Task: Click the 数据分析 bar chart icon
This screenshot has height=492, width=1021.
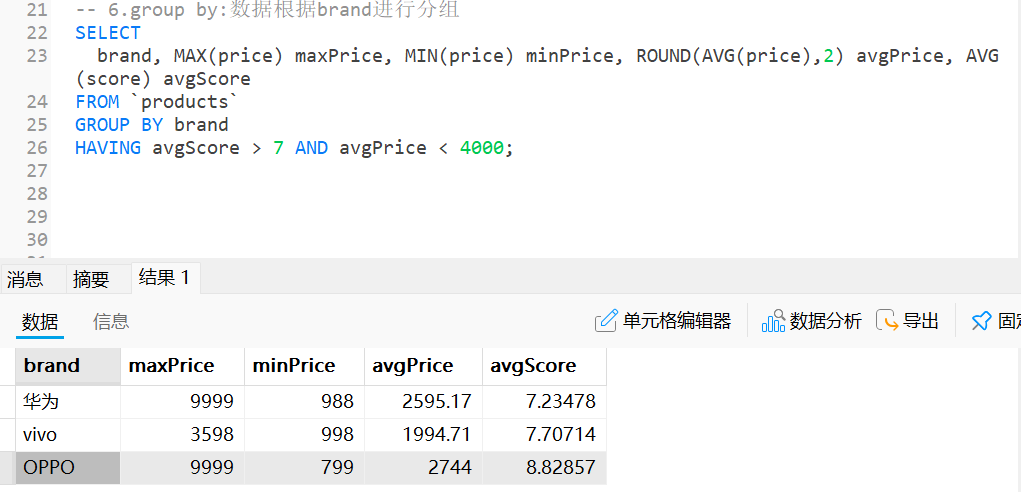Action: coord(773,321)
